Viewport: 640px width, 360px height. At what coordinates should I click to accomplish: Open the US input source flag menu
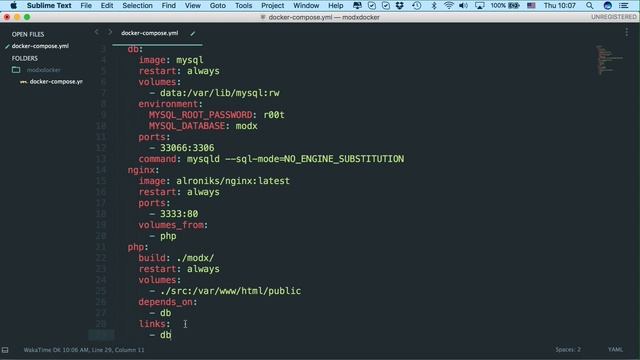click(x=531, y=6)
